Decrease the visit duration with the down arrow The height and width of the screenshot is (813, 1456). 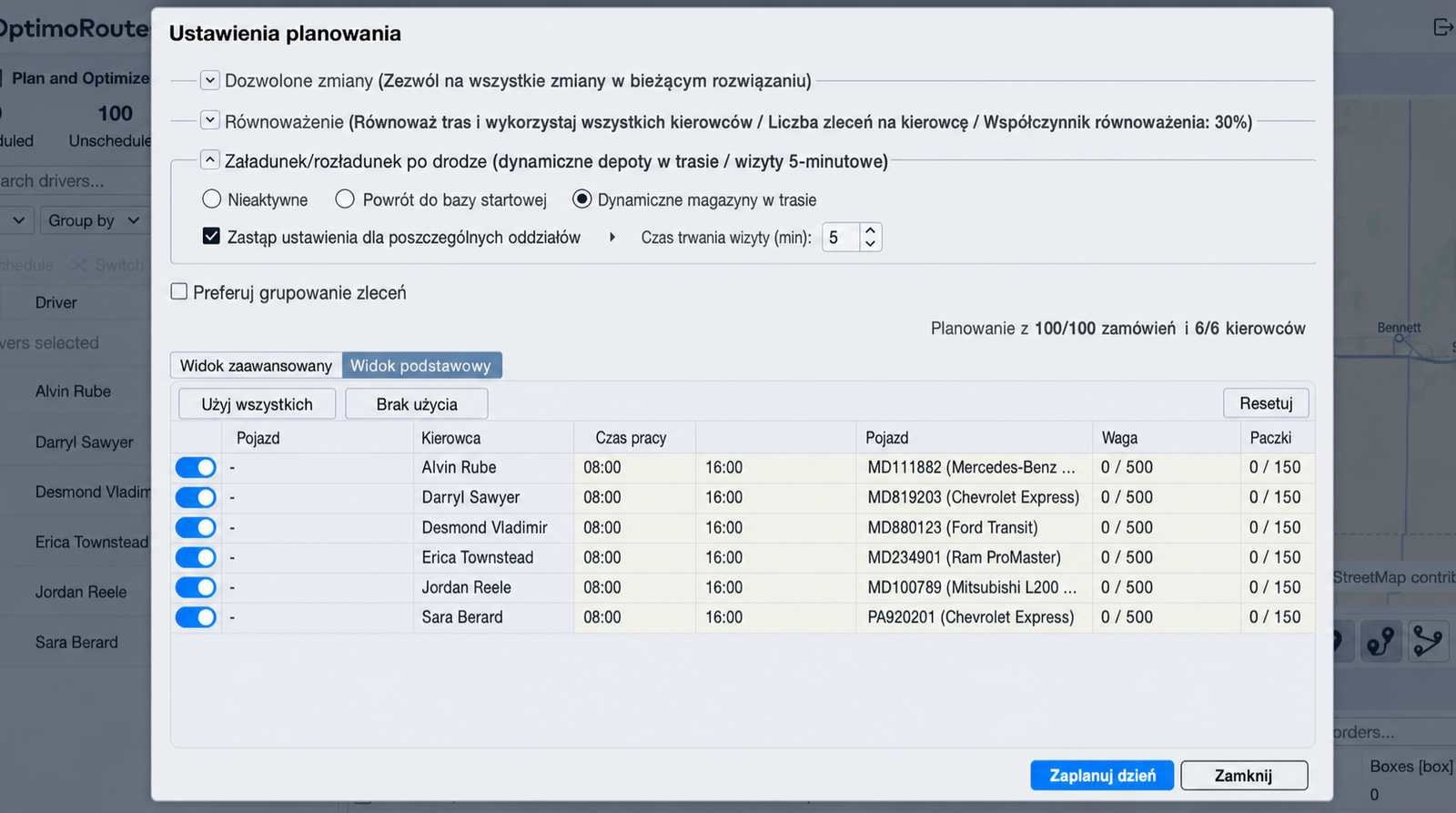871,244
